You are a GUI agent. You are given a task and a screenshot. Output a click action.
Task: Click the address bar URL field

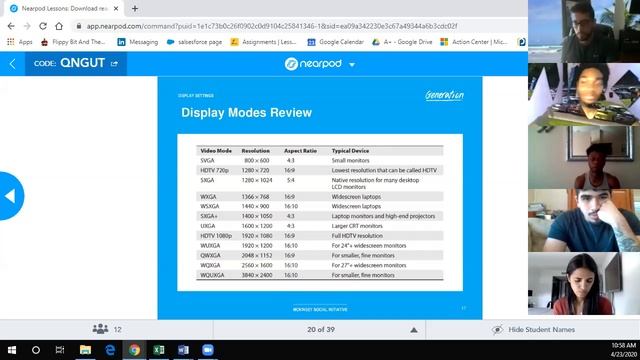(x=271, y=26)
